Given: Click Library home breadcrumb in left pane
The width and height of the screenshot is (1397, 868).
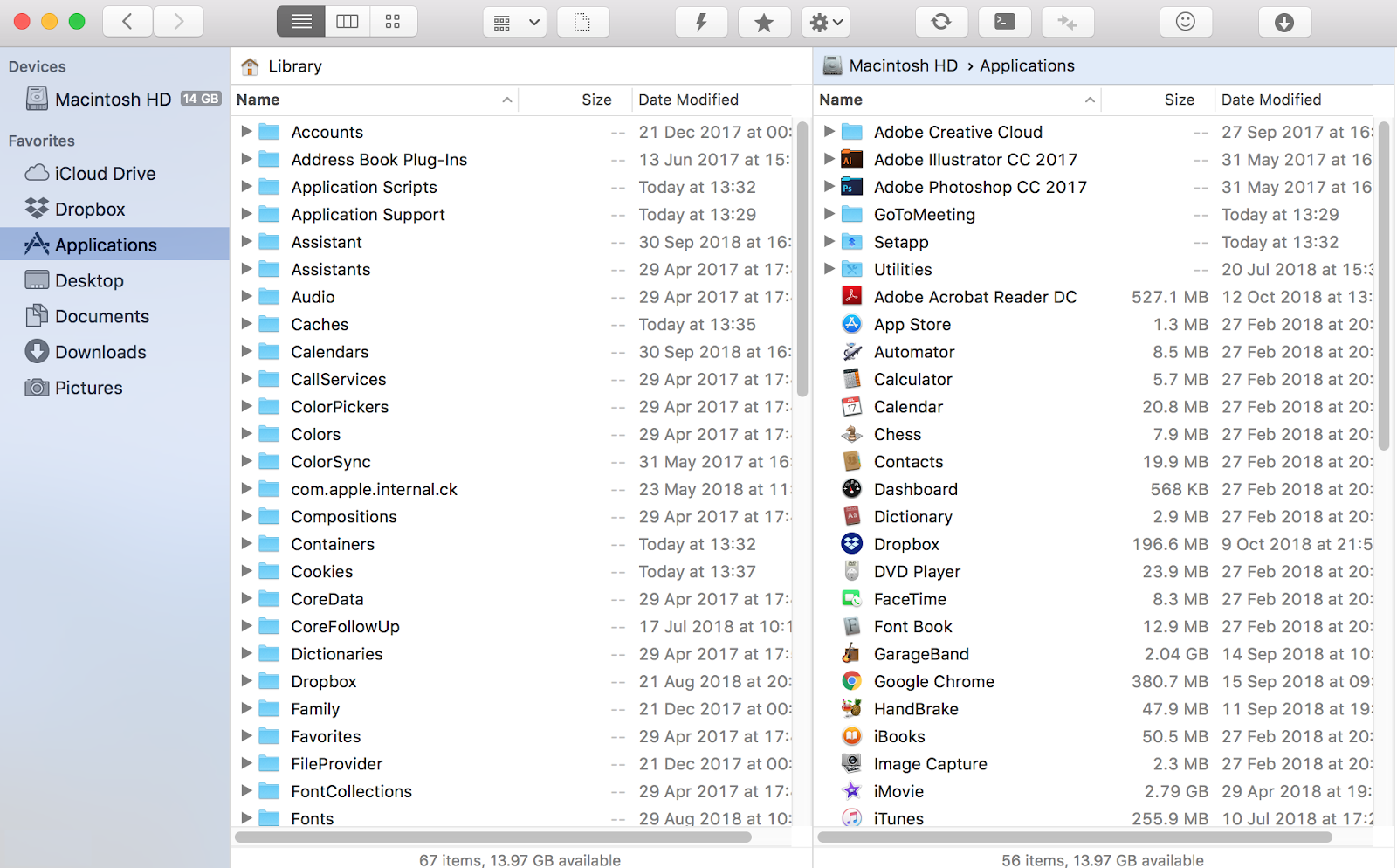Looking at the screenshot, I should [281, 66].
